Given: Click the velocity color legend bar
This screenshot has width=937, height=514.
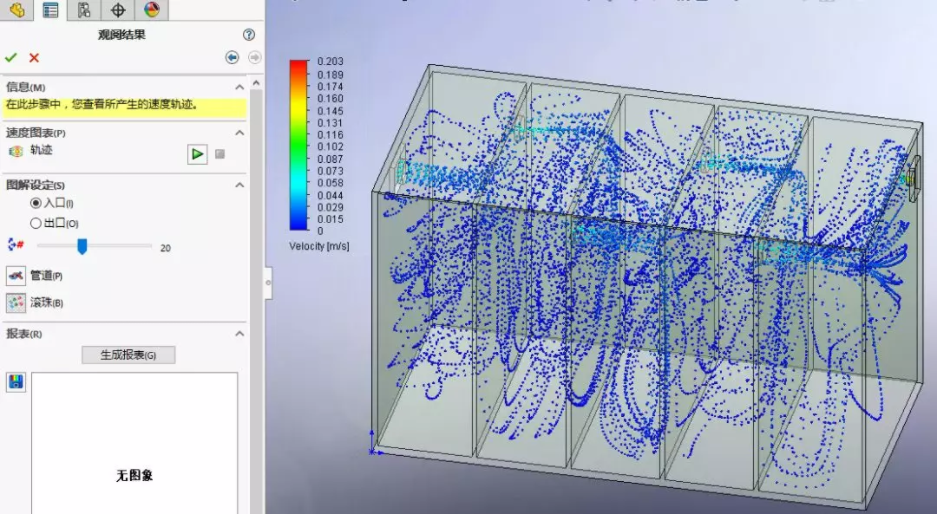Looking at the screenshot, I should pyautogui.click(x=299, y=145).
